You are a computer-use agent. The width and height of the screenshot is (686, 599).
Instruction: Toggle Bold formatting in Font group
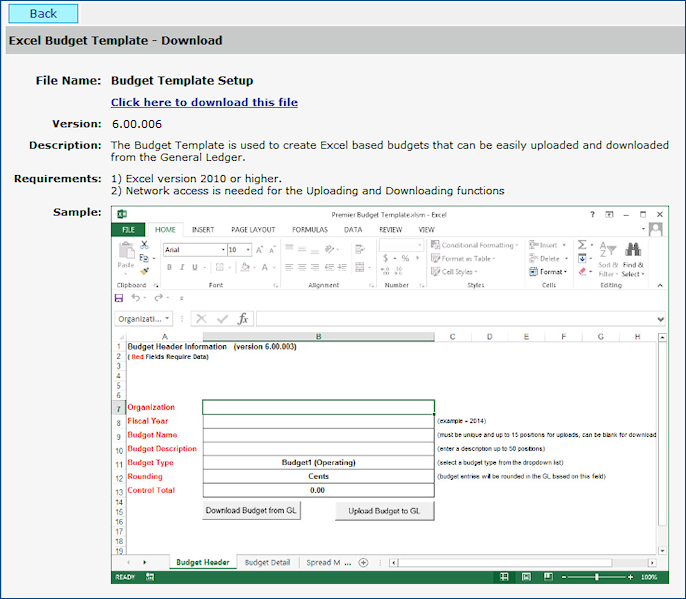(169, 268)
